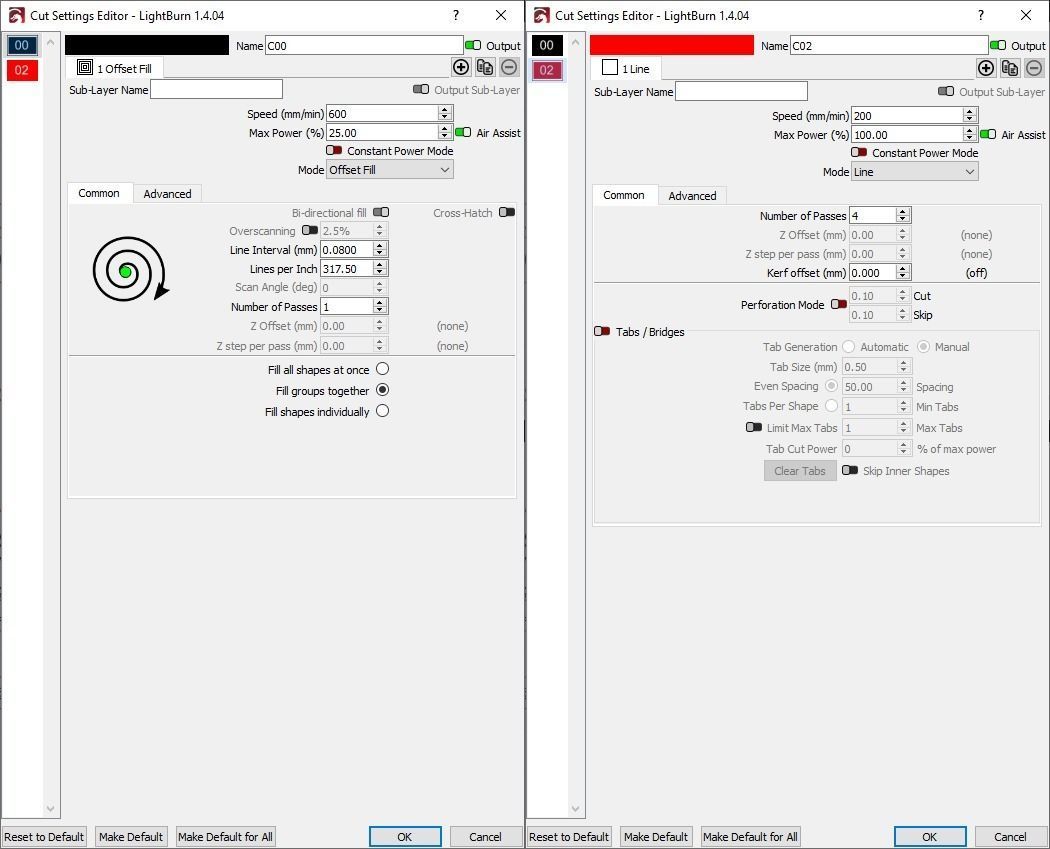The image size is (1050, 849).
Task: Select Fill all shapes at once
Action: point(382,369)
